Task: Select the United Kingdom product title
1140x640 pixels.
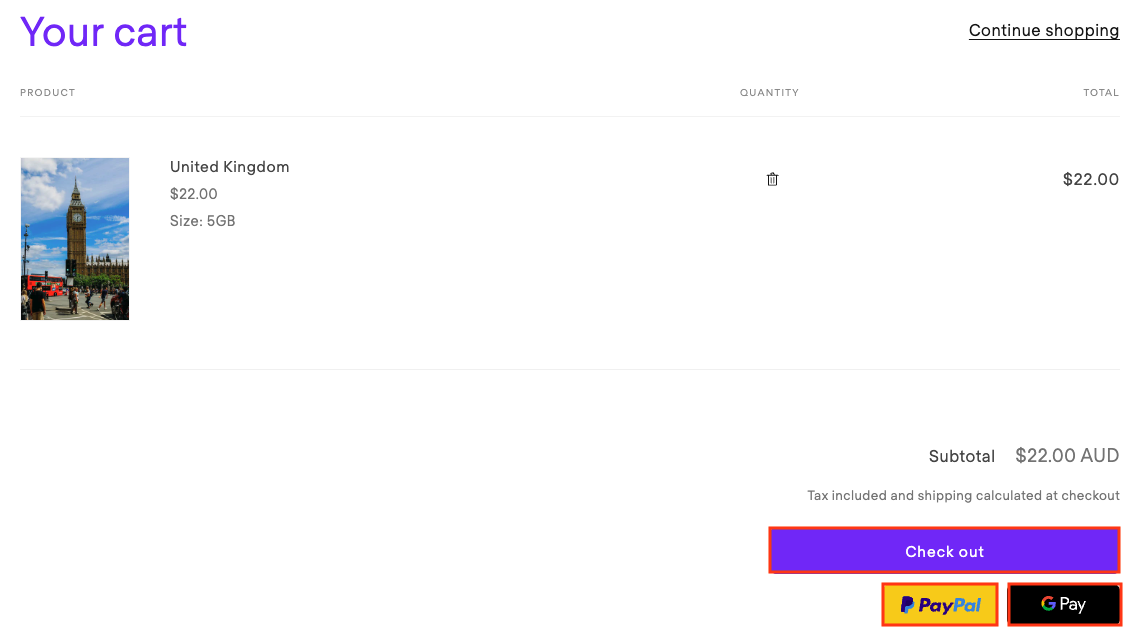Action: 229,166
